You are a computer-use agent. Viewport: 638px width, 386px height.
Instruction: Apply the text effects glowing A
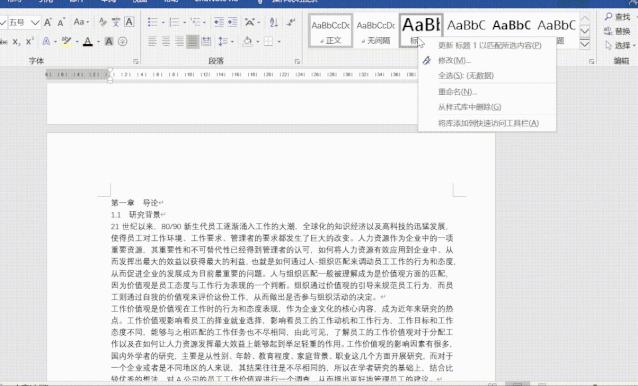[46, 41]
